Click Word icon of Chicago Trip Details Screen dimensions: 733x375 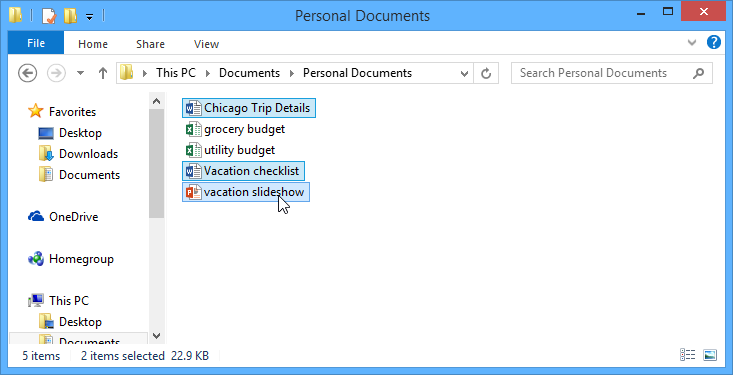[x=194, y=108]
